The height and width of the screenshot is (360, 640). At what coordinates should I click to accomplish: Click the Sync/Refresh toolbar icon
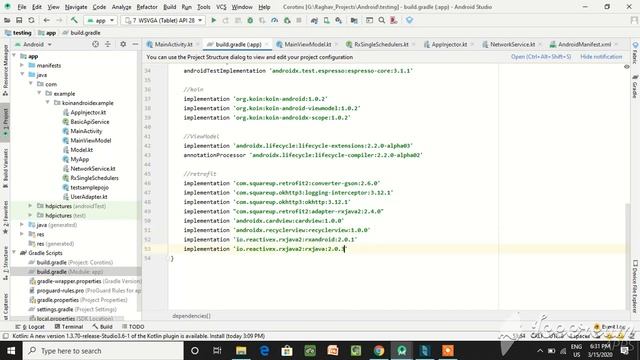(31, 20)
